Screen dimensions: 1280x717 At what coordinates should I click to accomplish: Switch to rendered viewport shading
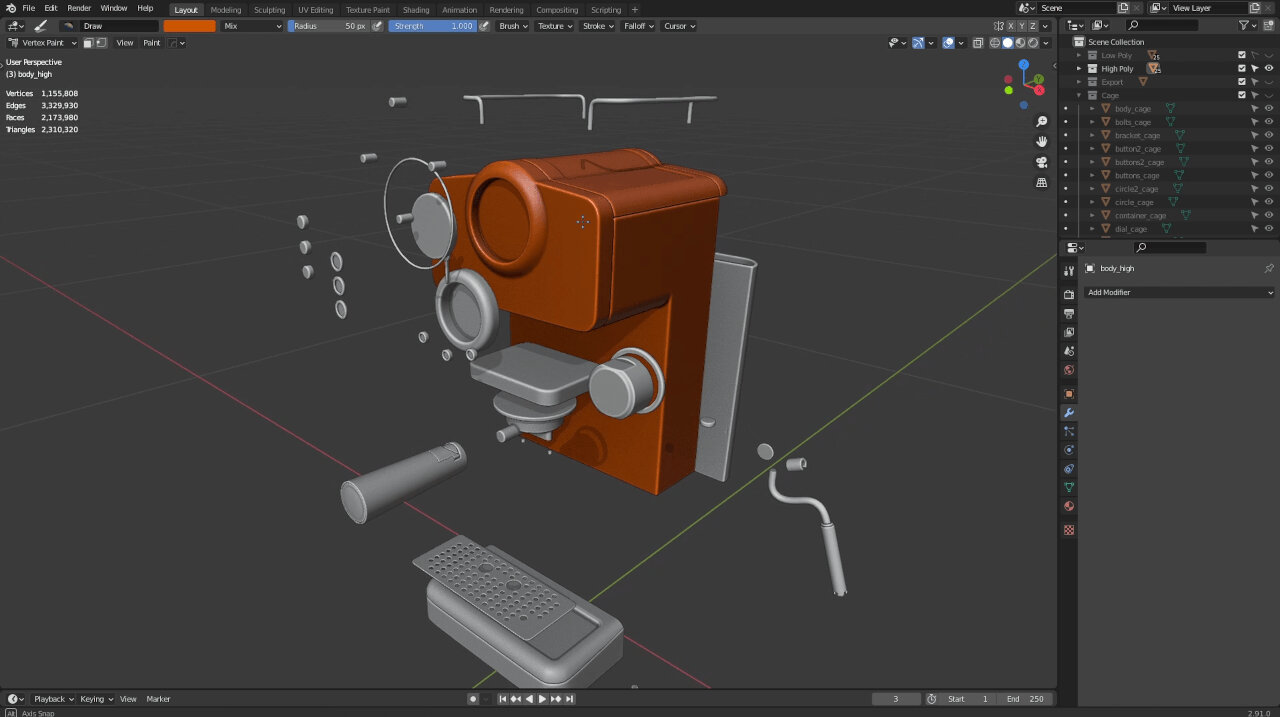1032,43
